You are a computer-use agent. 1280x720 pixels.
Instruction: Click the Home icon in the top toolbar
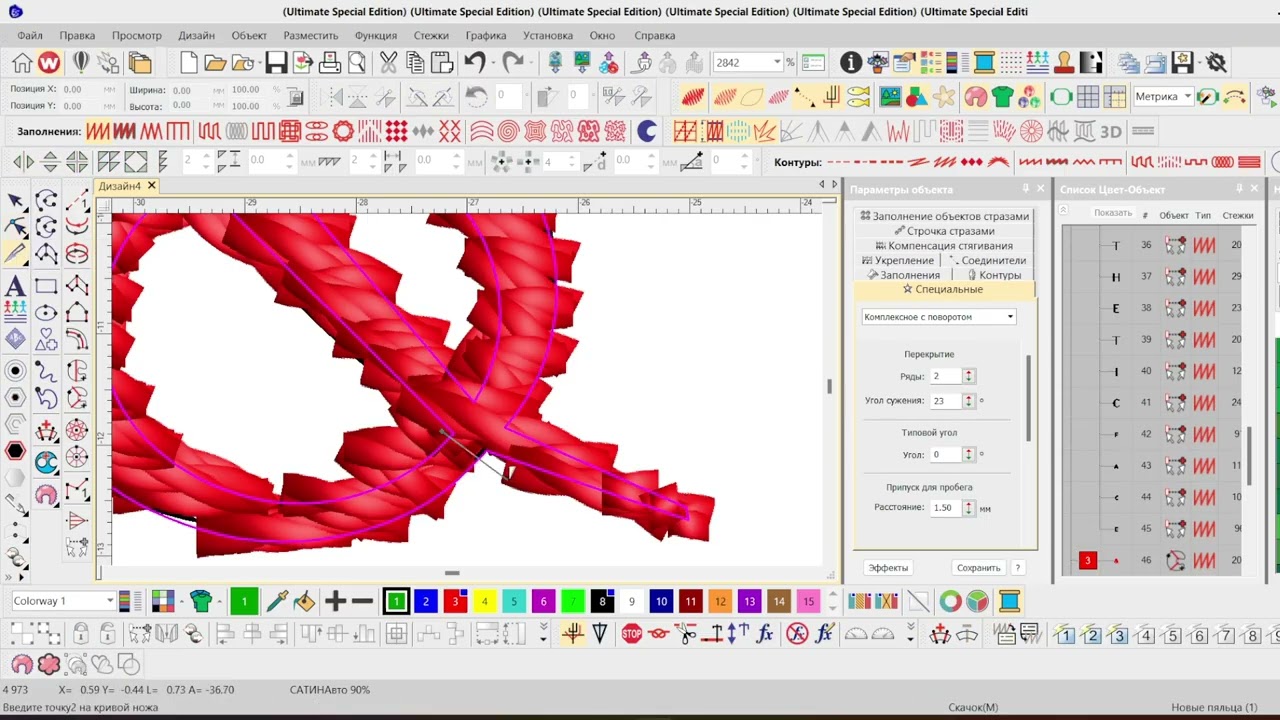click(x=22, y=63)
